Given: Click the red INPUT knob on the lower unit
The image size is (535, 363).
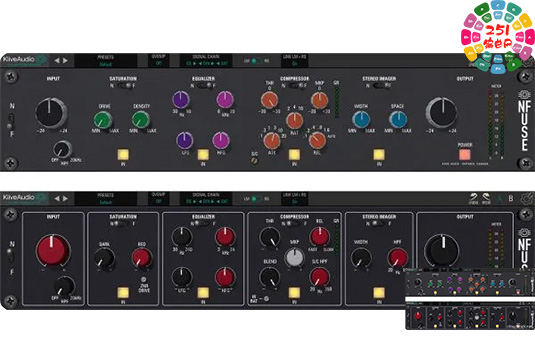Looking at the screenshot, I should coord(53,250).
